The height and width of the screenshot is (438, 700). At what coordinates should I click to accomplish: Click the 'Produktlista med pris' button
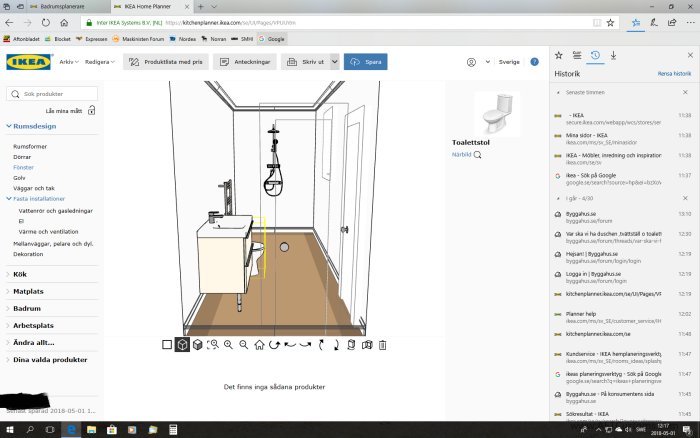[165, 62]
